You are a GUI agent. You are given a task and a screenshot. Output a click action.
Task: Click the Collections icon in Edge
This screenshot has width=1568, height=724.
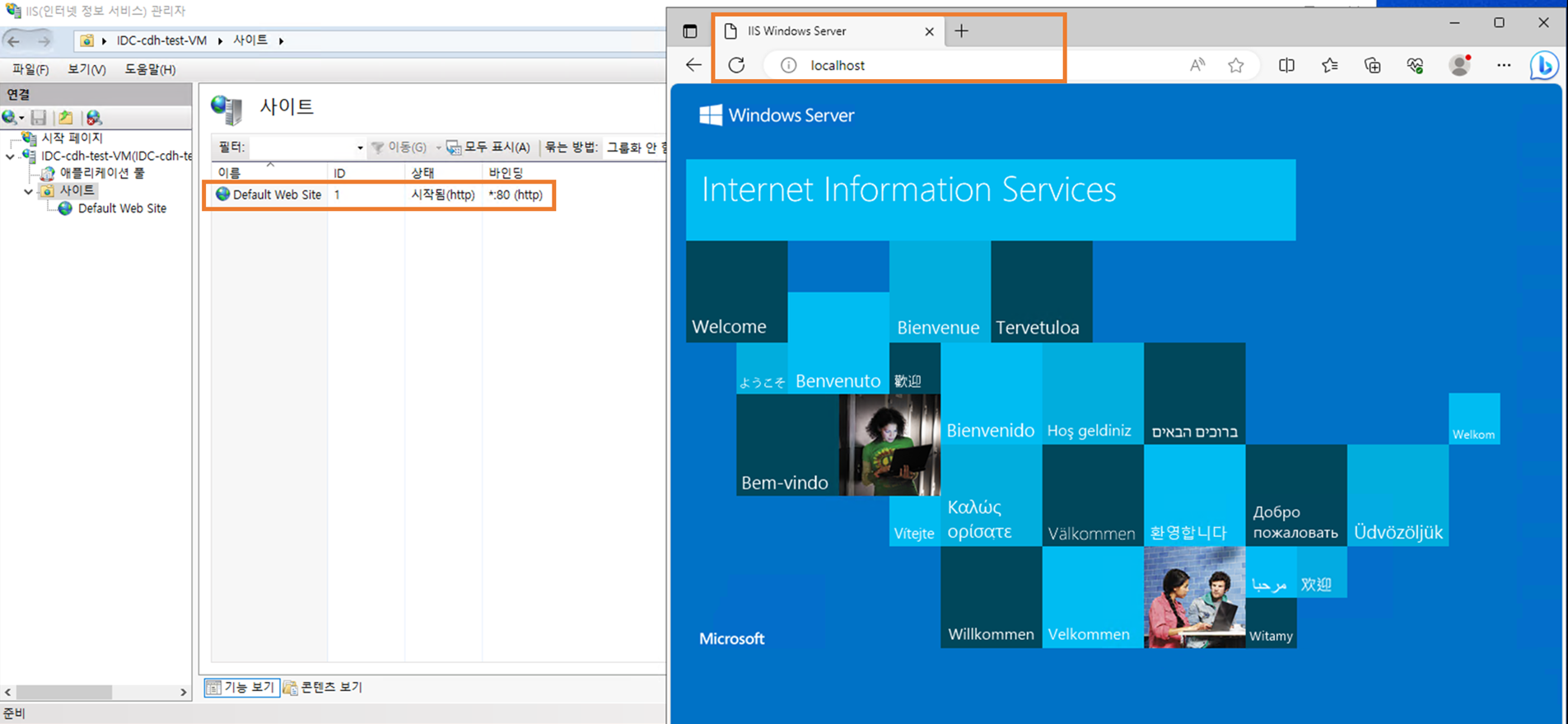point(1372,65)
